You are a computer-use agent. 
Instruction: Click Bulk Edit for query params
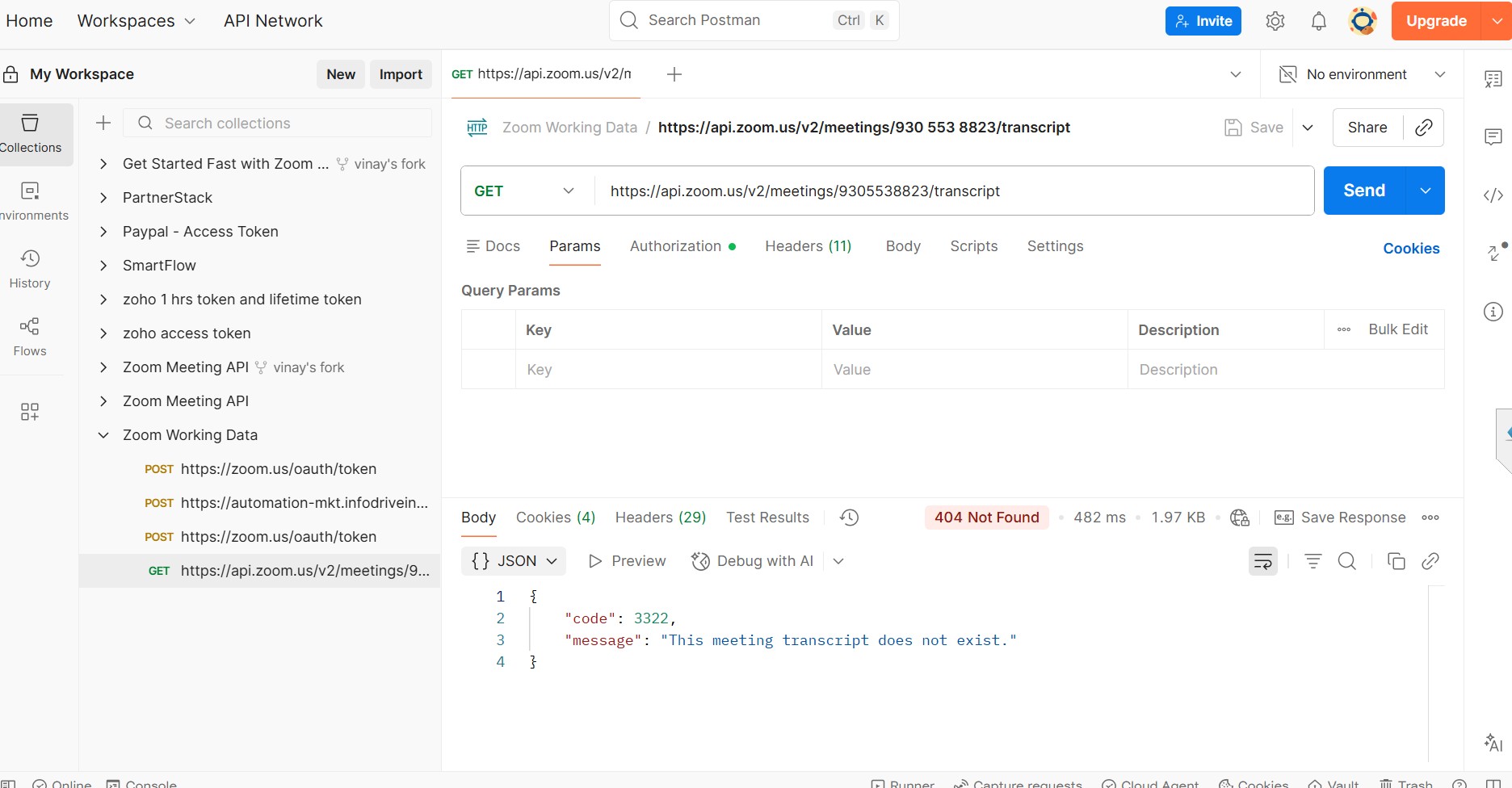[1398, 329]
